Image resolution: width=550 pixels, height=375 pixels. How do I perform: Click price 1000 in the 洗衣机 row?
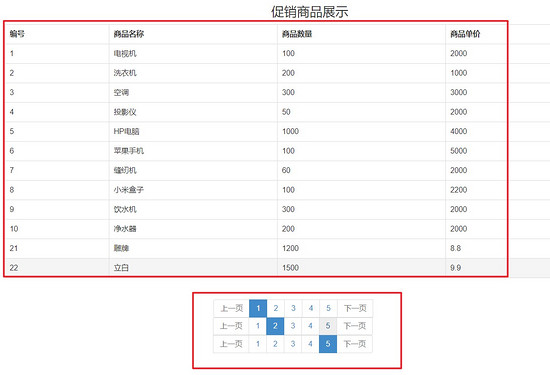tap(459, 73)
